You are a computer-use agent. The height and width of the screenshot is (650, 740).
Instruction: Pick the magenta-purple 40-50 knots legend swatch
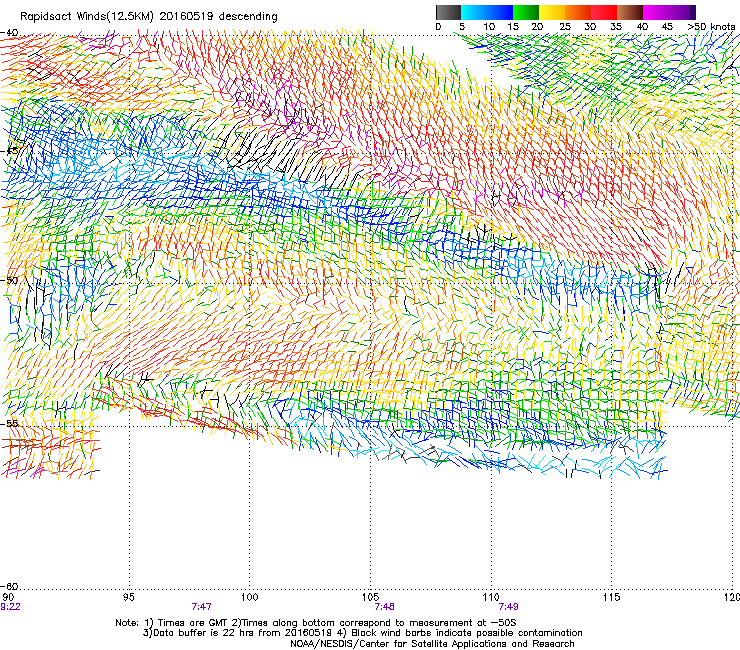[669, 12]
